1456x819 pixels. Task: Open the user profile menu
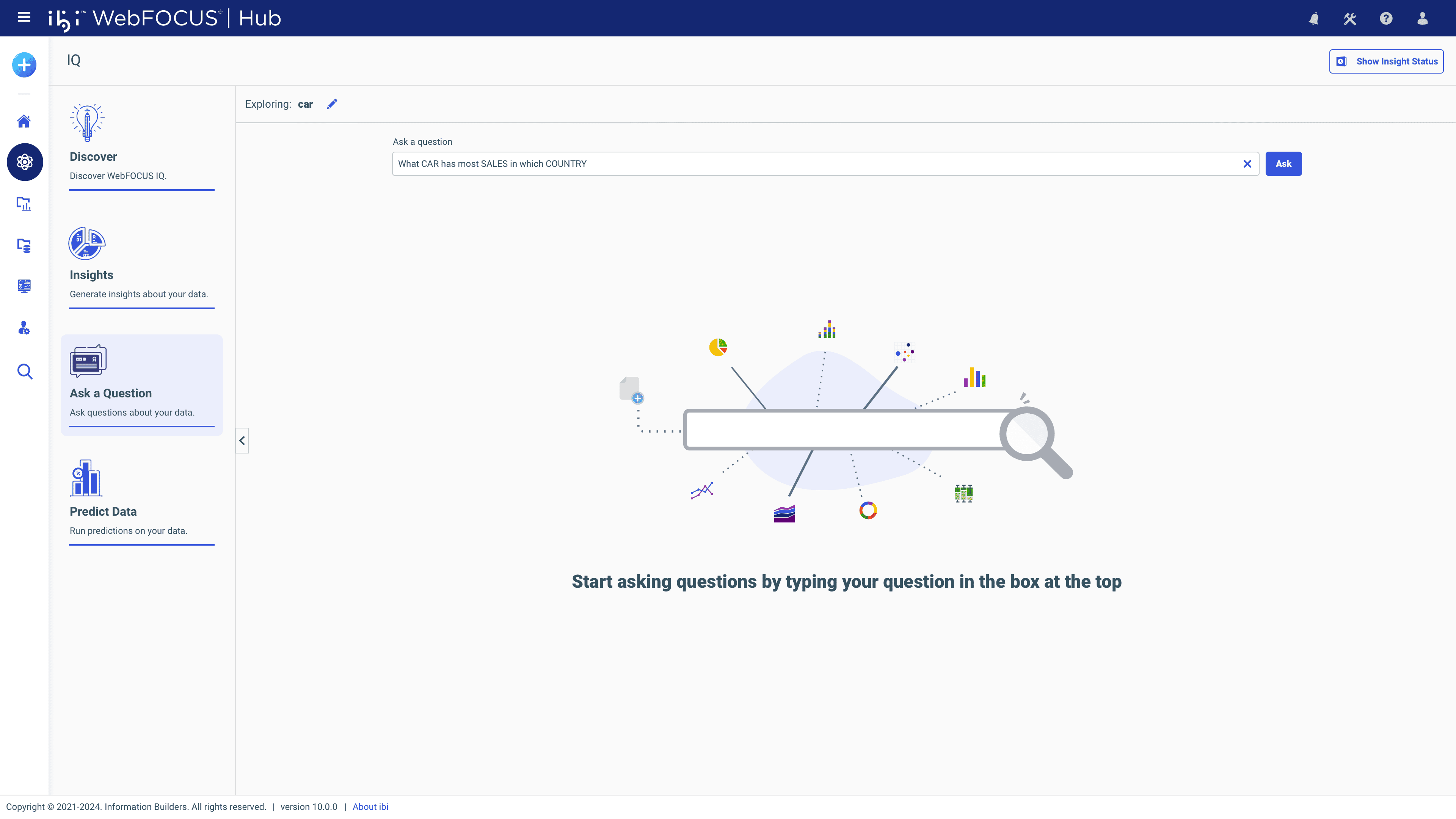point(1422,19)
